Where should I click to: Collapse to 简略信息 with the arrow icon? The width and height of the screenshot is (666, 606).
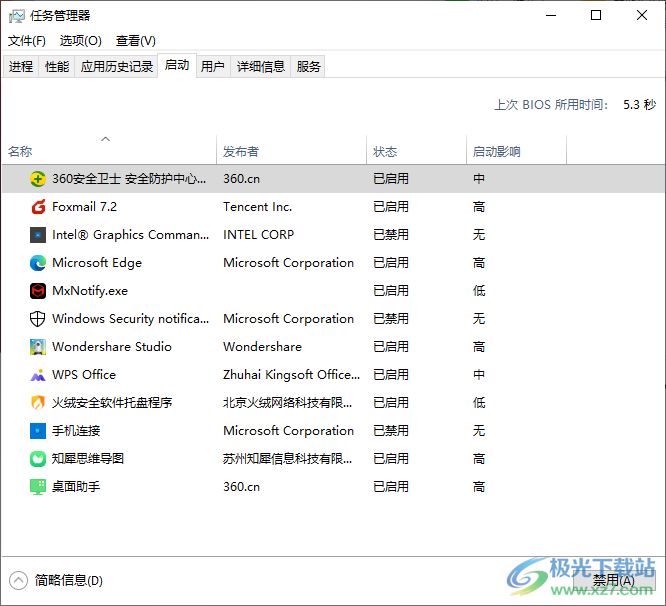click(18, 581)
